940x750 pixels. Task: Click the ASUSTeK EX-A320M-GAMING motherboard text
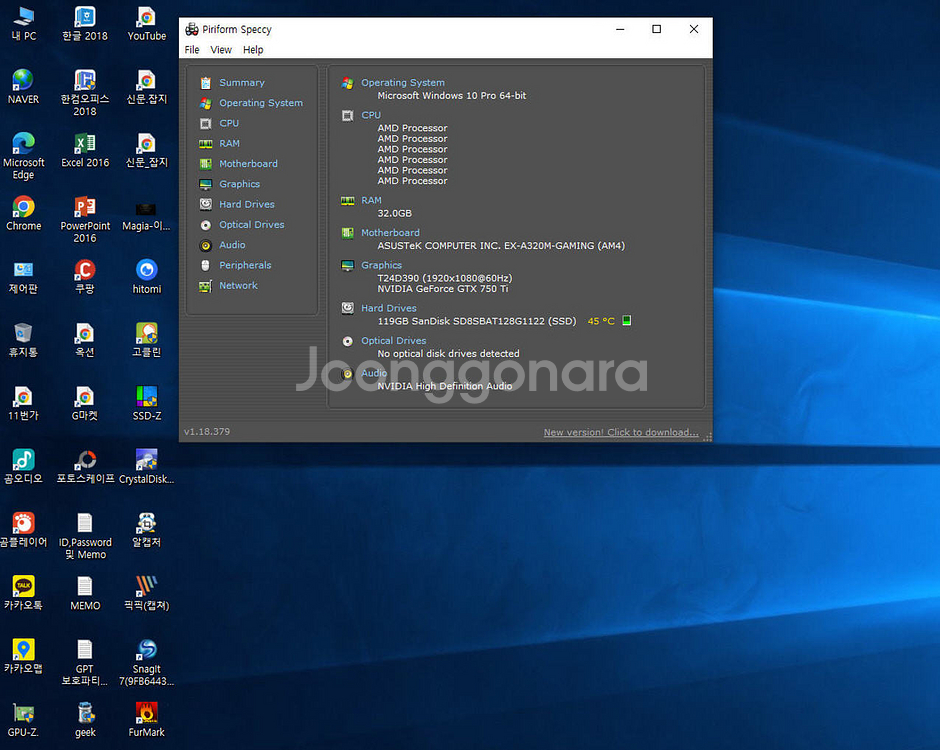[x=501, y=246]
